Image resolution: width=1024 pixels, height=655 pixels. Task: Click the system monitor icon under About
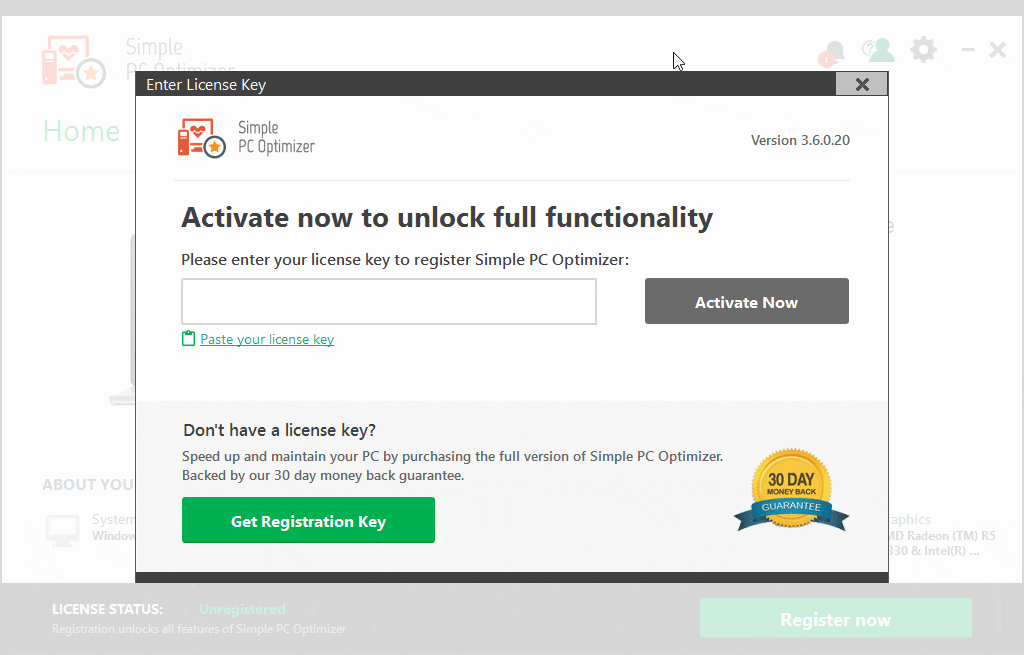click(63, 530)
